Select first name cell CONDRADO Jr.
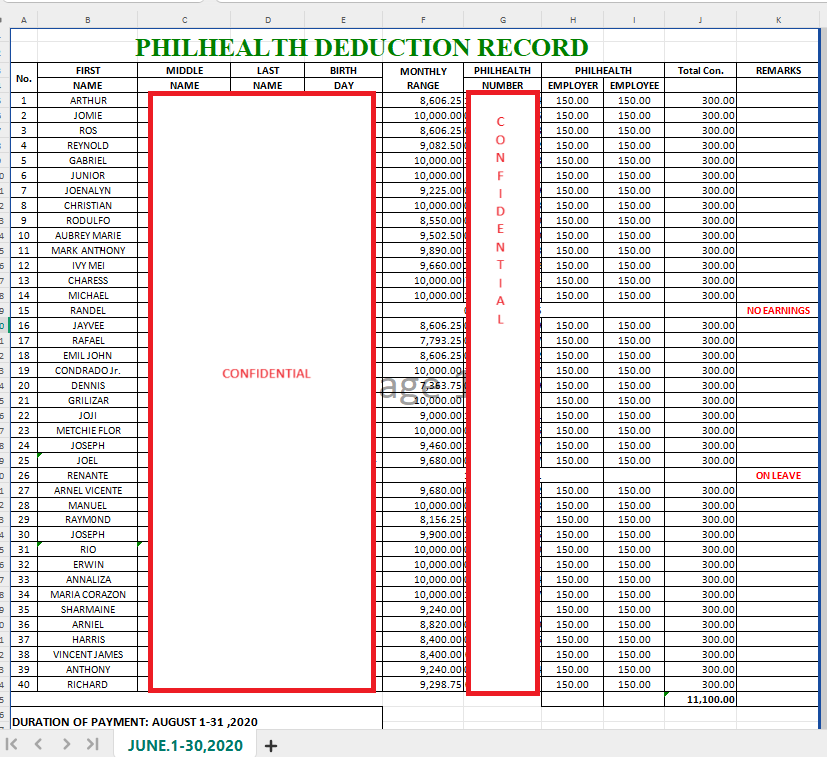827x757 pixels. point(88,371)
